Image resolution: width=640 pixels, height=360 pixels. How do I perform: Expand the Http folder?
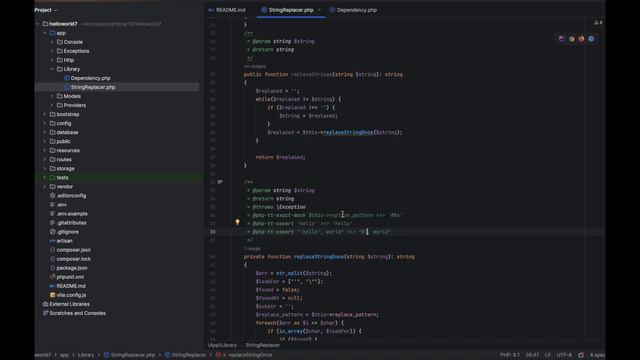pyautogui.click(x=52, y=60)
